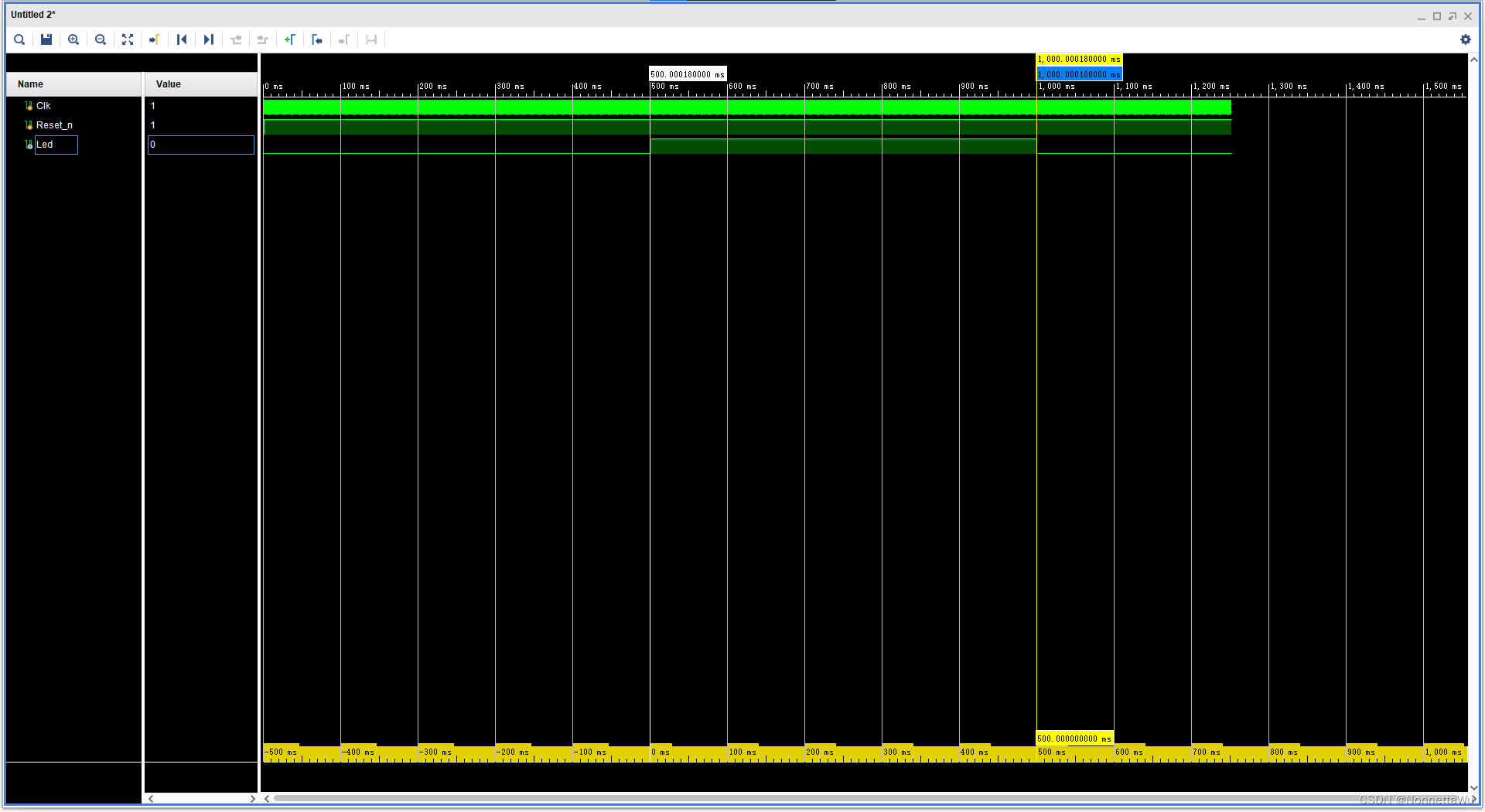Screen dimensions: 1485x812
Task: Close the Untitled 2 waveform window
Action: point(1468,16)
